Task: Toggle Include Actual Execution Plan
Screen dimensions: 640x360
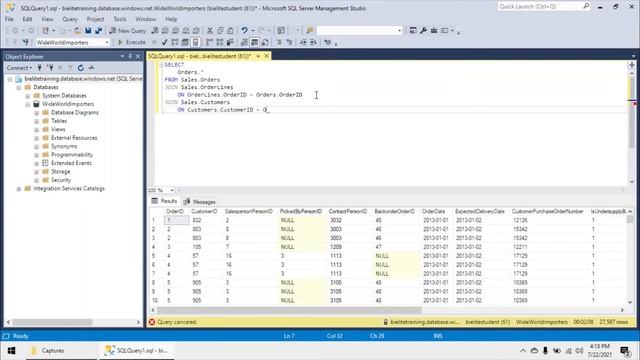Action: click(x=209, y=42)
